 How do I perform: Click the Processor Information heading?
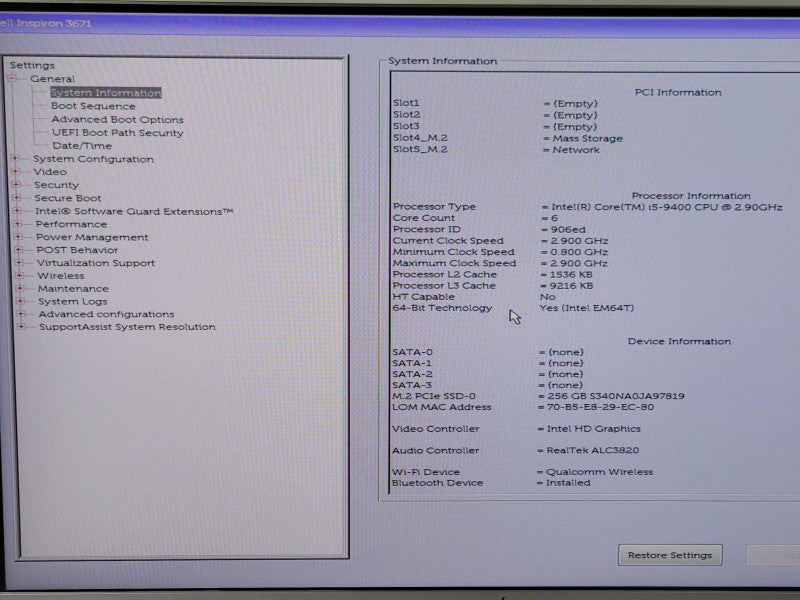(x=691, y=196)
